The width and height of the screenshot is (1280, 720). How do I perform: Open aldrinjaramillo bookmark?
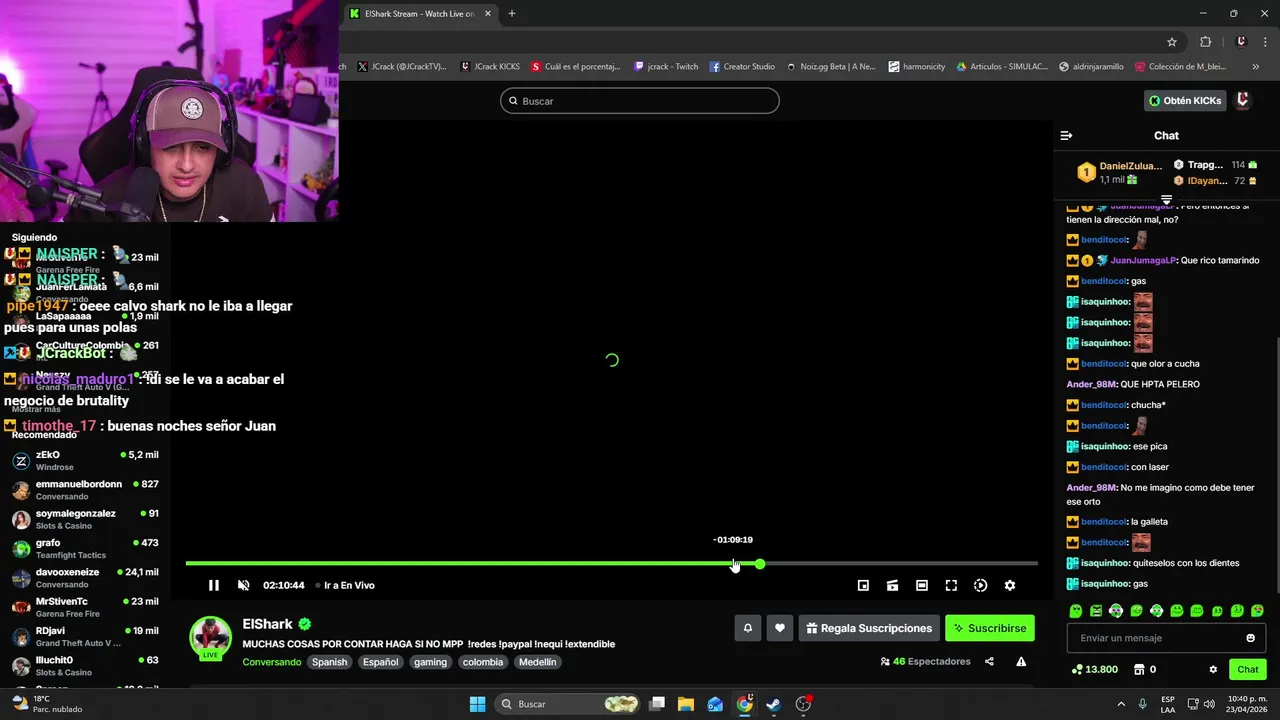pyautogui.click(x=1091, y=67)
